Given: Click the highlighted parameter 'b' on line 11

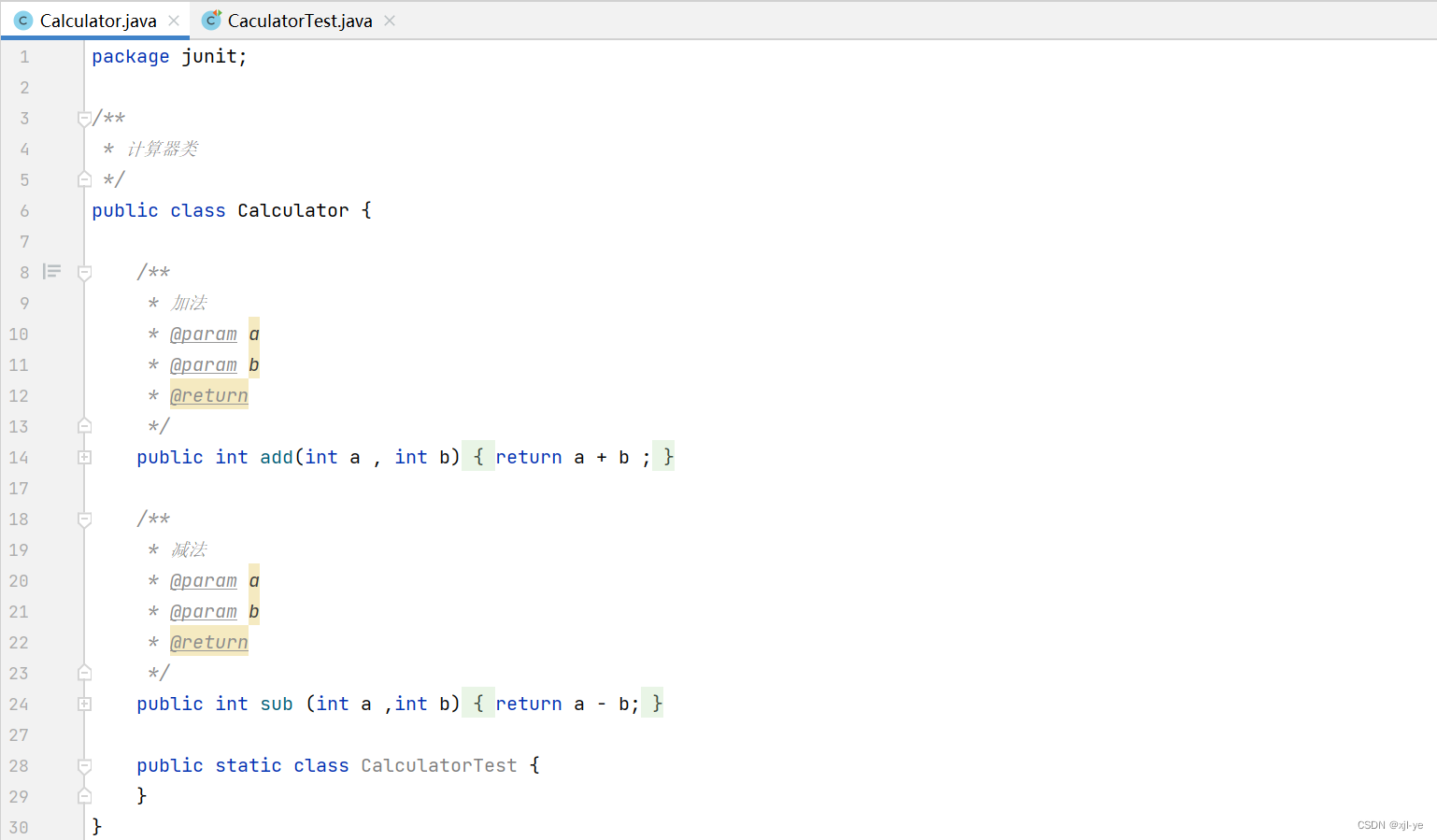Looking at the screenshot, I should [254, 364].
